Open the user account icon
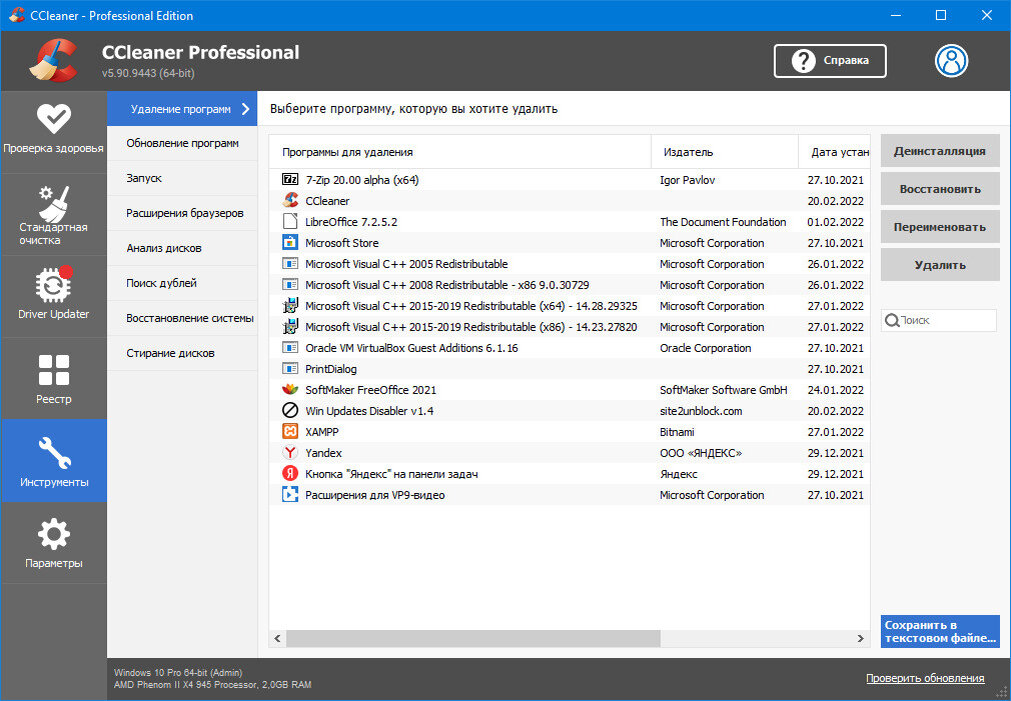The height and width of the screenshot is (701, 1011). pyautogui.click(x=950, y=60)
